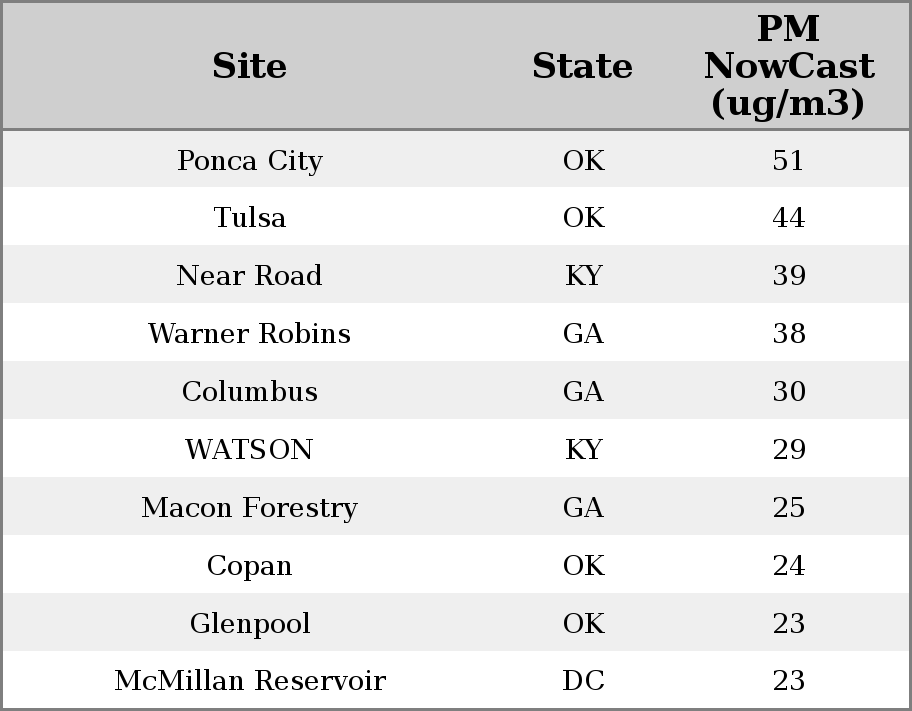The image size is (912, 711).
Task: Select the Copan site cell
Action: (x=249, y=566)
